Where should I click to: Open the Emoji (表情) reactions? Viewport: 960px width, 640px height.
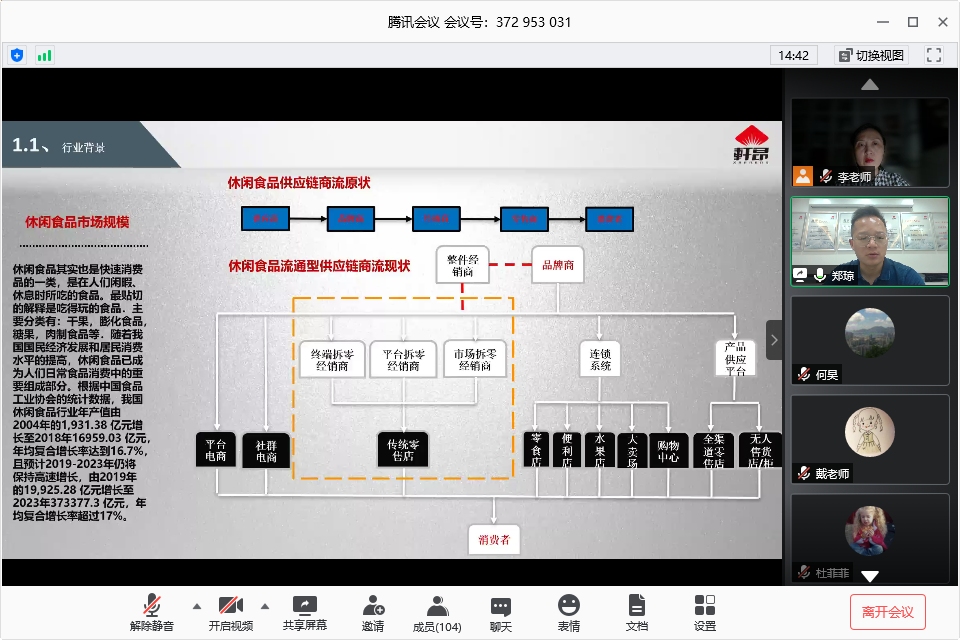[x=569, y=611]
